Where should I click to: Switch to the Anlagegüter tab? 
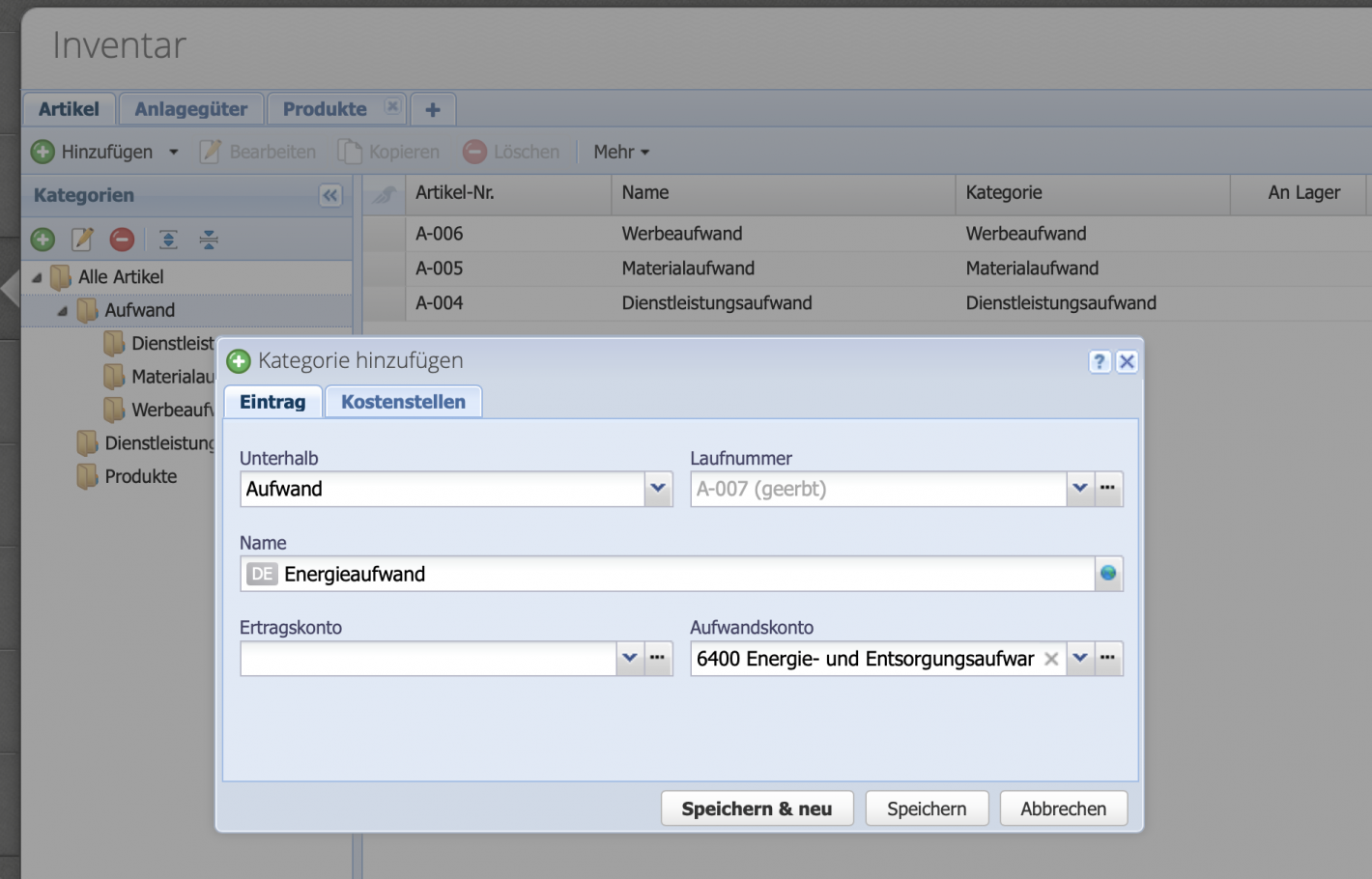190,109
